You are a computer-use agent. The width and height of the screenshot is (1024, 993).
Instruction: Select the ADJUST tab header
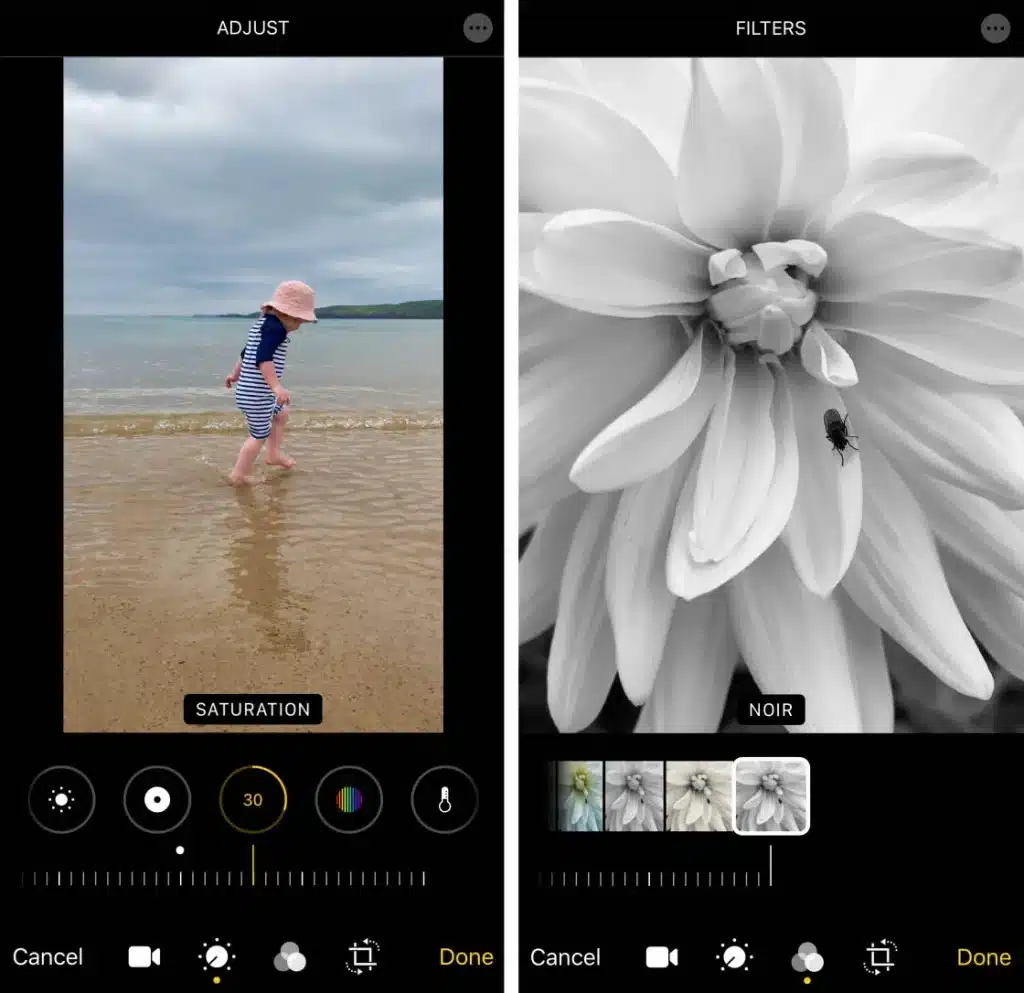pos(252,28)
